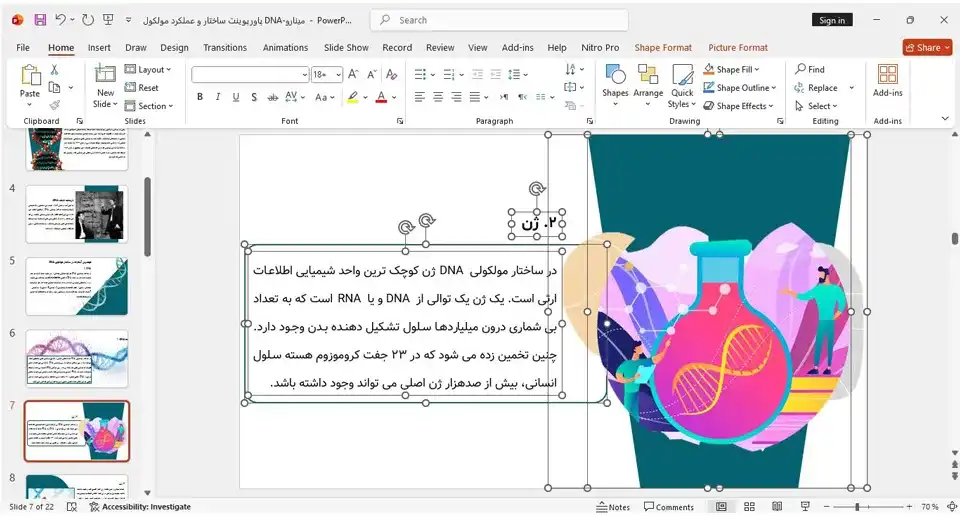Toggle bold formatting
The width and height of the screenshot is (960, 516).
(200, 97)
